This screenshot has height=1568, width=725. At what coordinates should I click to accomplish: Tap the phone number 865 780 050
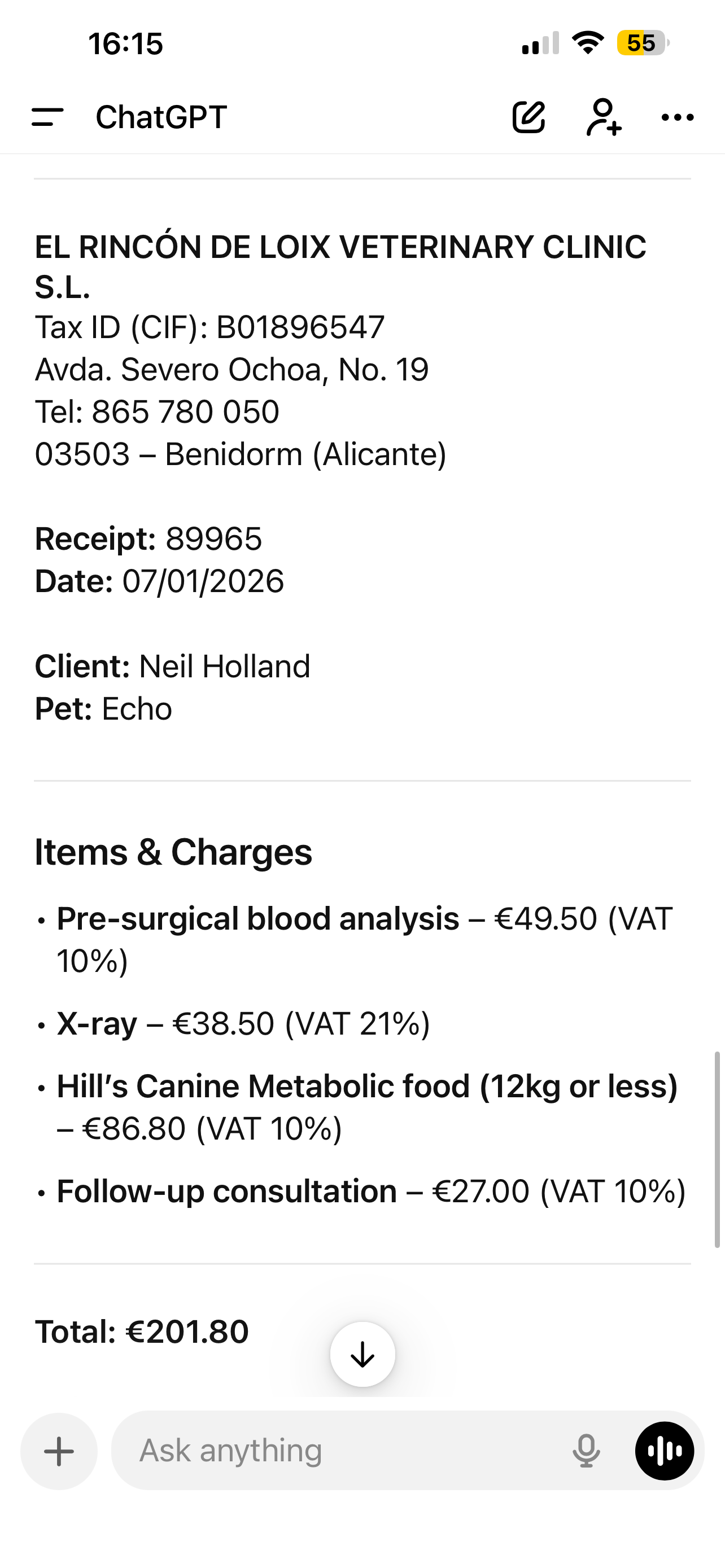coord(186,411)
